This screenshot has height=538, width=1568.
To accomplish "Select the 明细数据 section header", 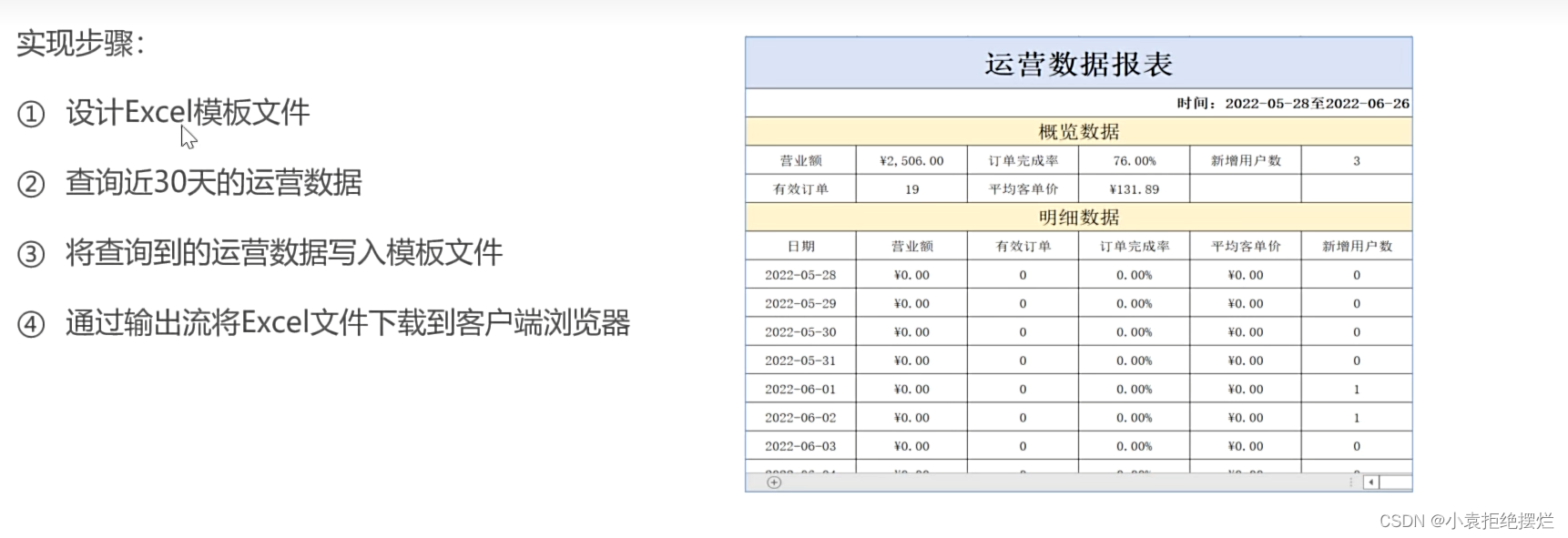I will [x=1079, y=217].
